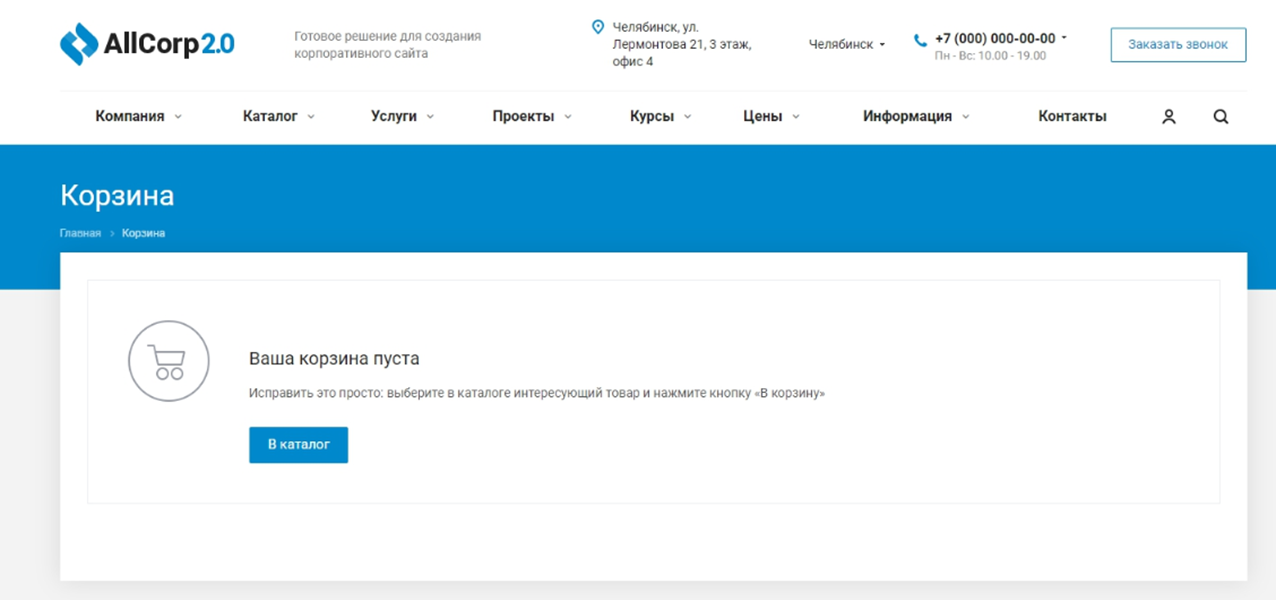
Task: Go to the Контакты page
Action: [1072, 117]
